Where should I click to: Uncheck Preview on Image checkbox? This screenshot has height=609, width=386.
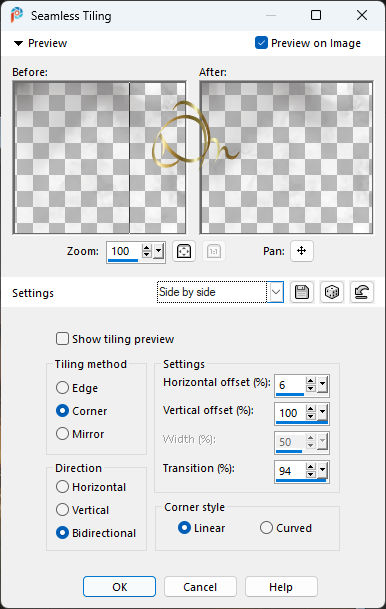click(x=261, y=43)
